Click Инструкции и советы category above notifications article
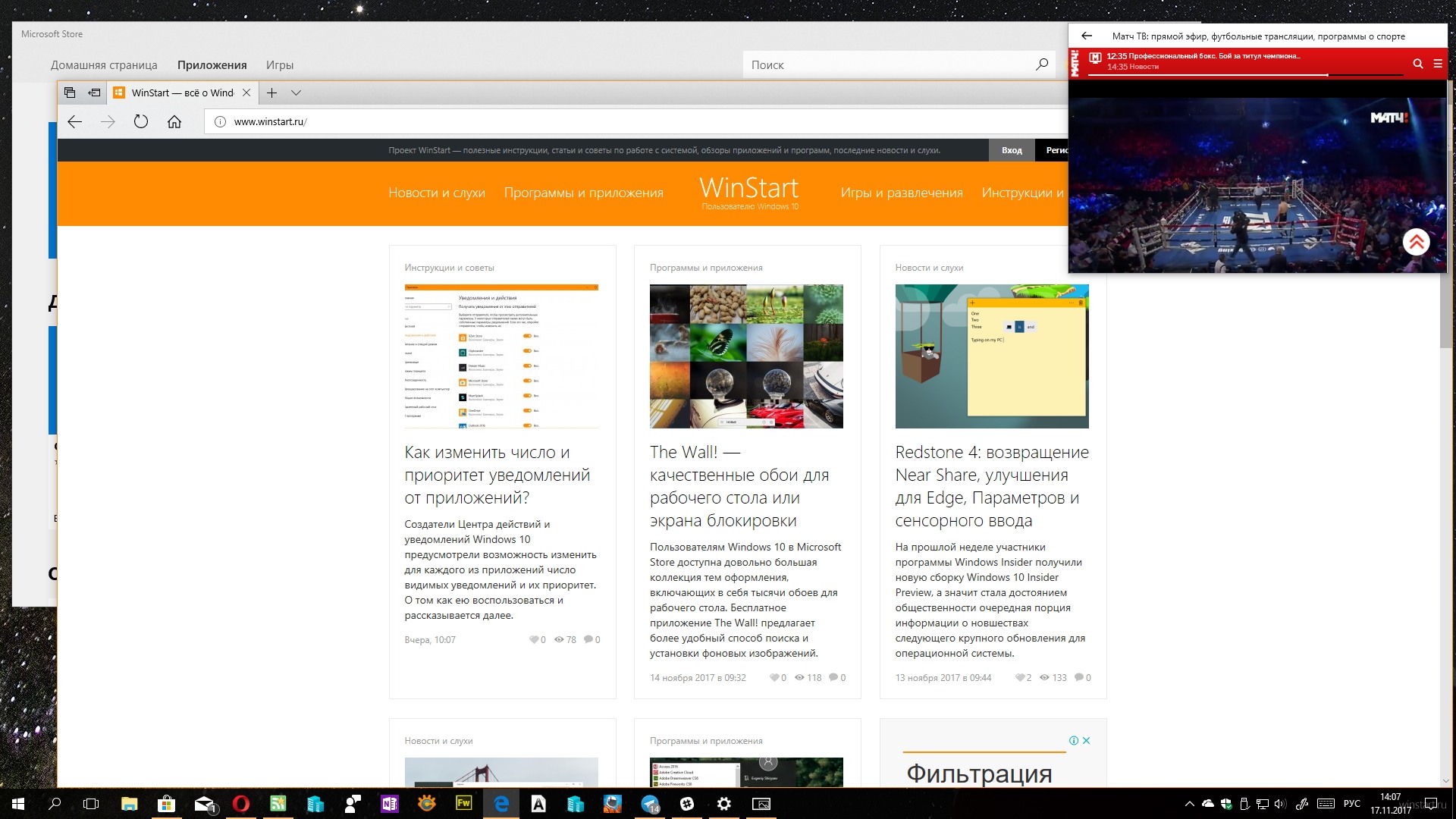Viewport: 1456px width, 819px height. pyautogui.click(x=449, y=268)
